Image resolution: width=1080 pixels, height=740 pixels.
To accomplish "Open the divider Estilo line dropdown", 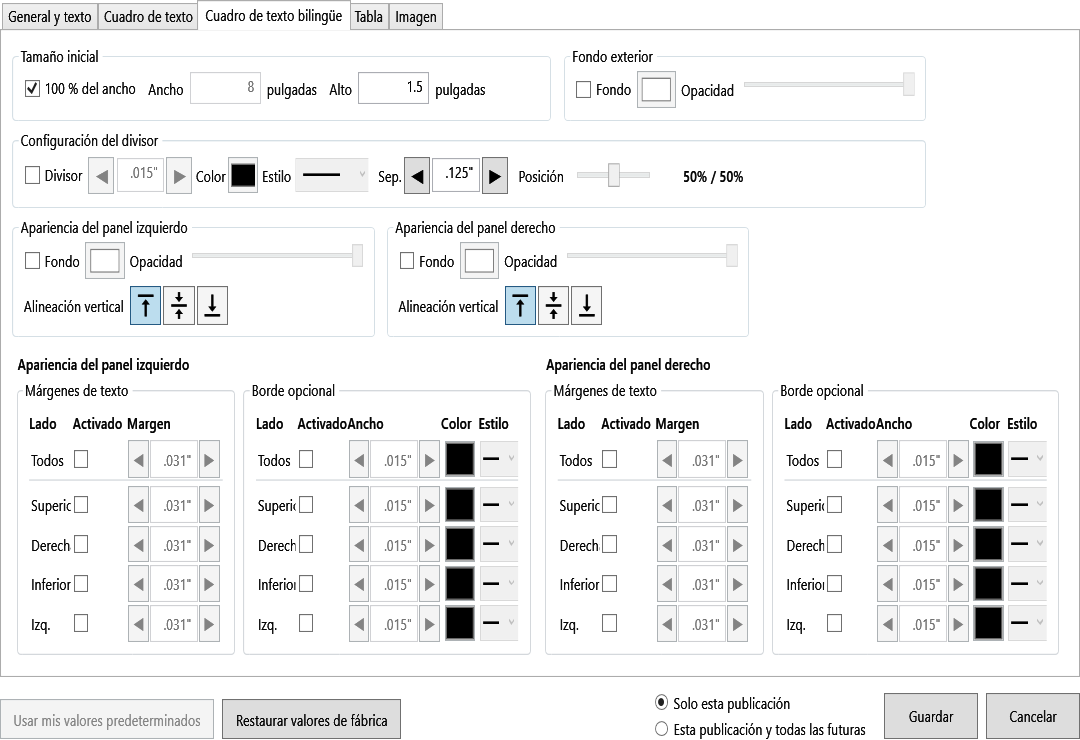I will coord(332,175).
